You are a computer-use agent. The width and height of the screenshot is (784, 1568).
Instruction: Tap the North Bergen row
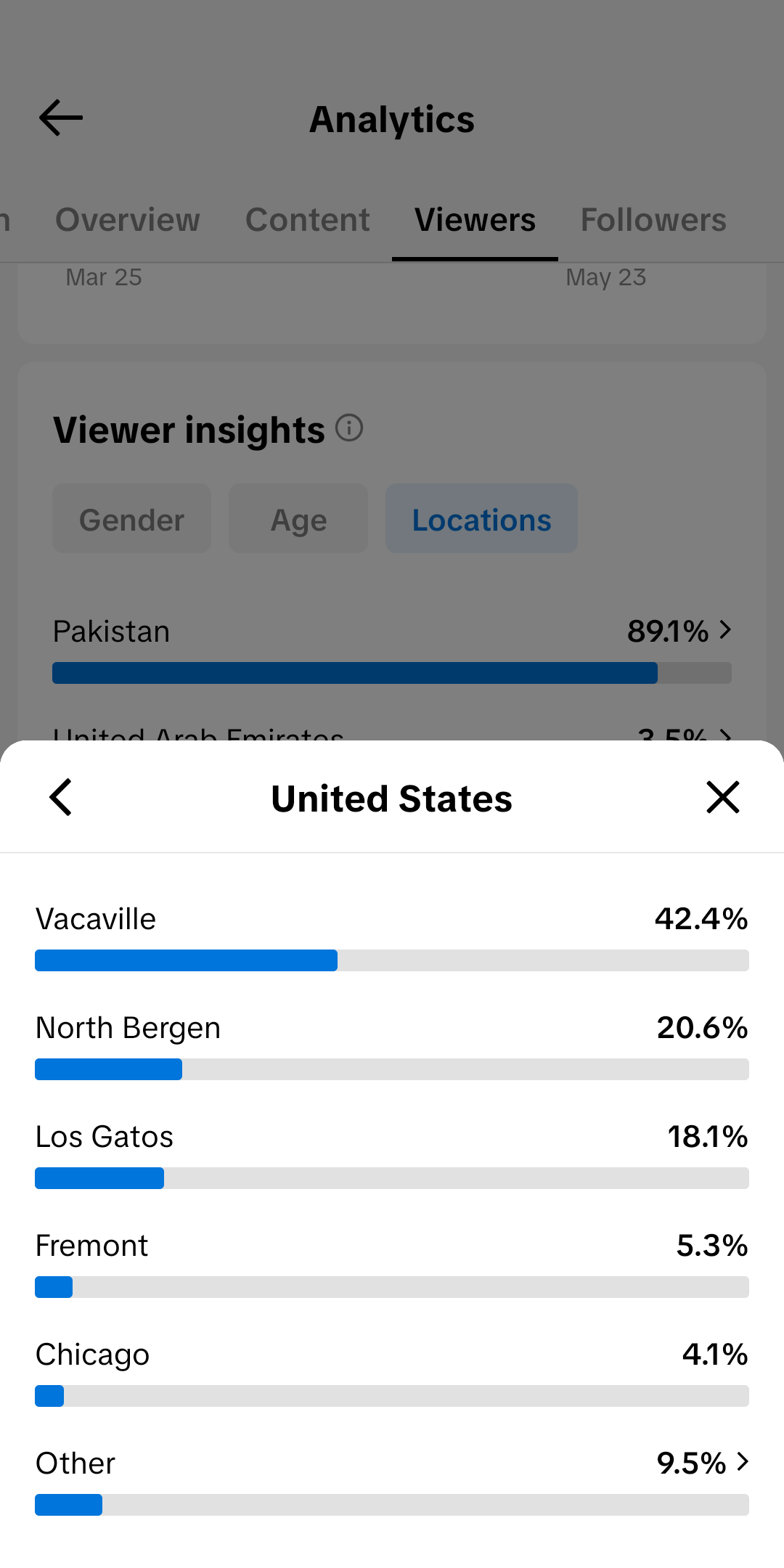point(392,1046)
